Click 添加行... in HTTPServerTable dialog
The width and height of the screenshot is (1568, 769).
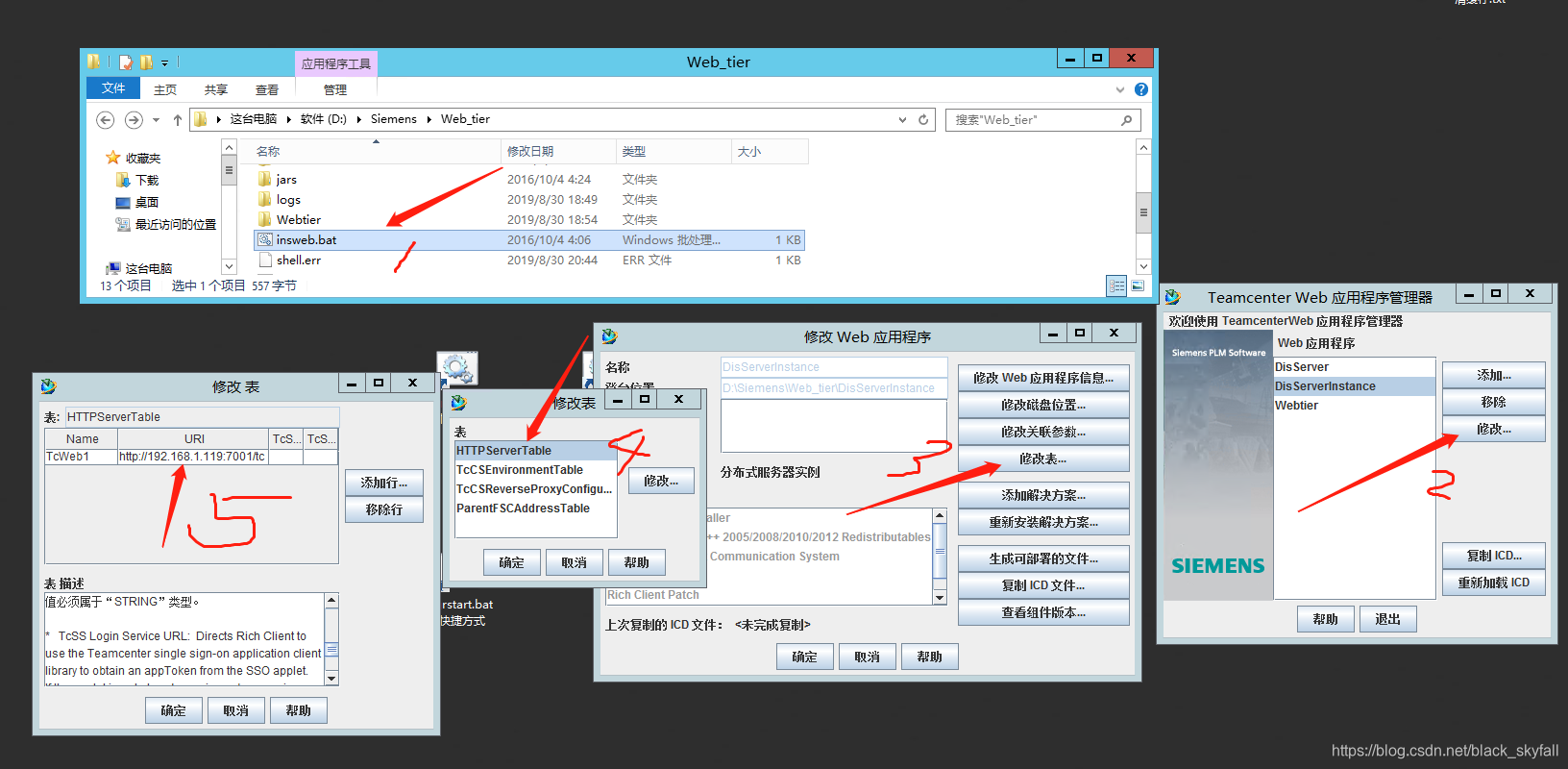coord(384,483)
